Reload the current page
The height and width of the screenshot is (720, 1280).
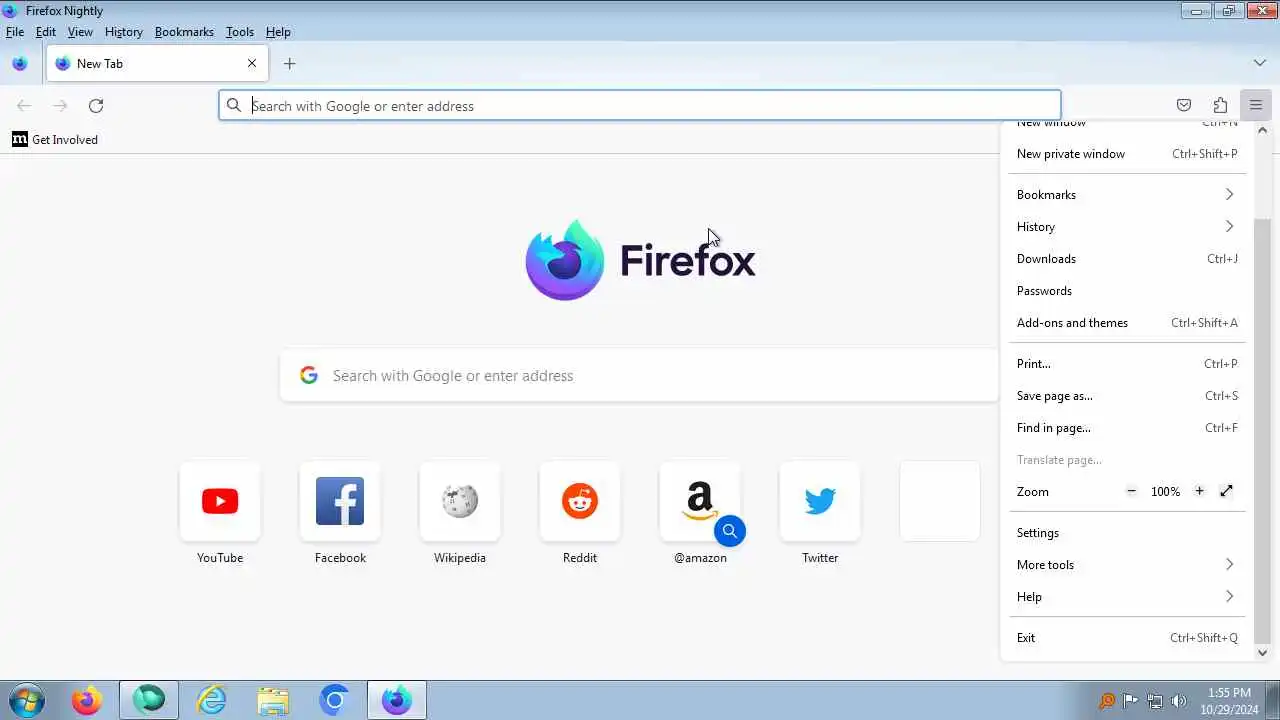[x=96, y=105]
